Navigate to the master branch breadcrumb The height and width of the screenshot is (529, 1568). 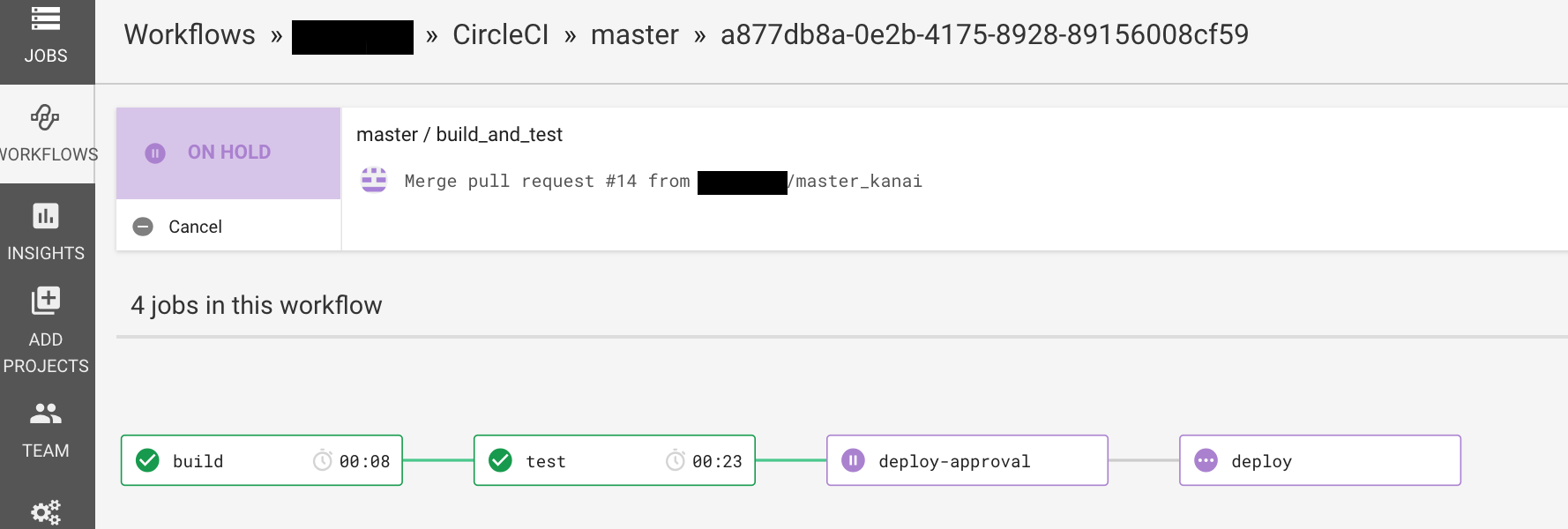(x=634, y=35)
